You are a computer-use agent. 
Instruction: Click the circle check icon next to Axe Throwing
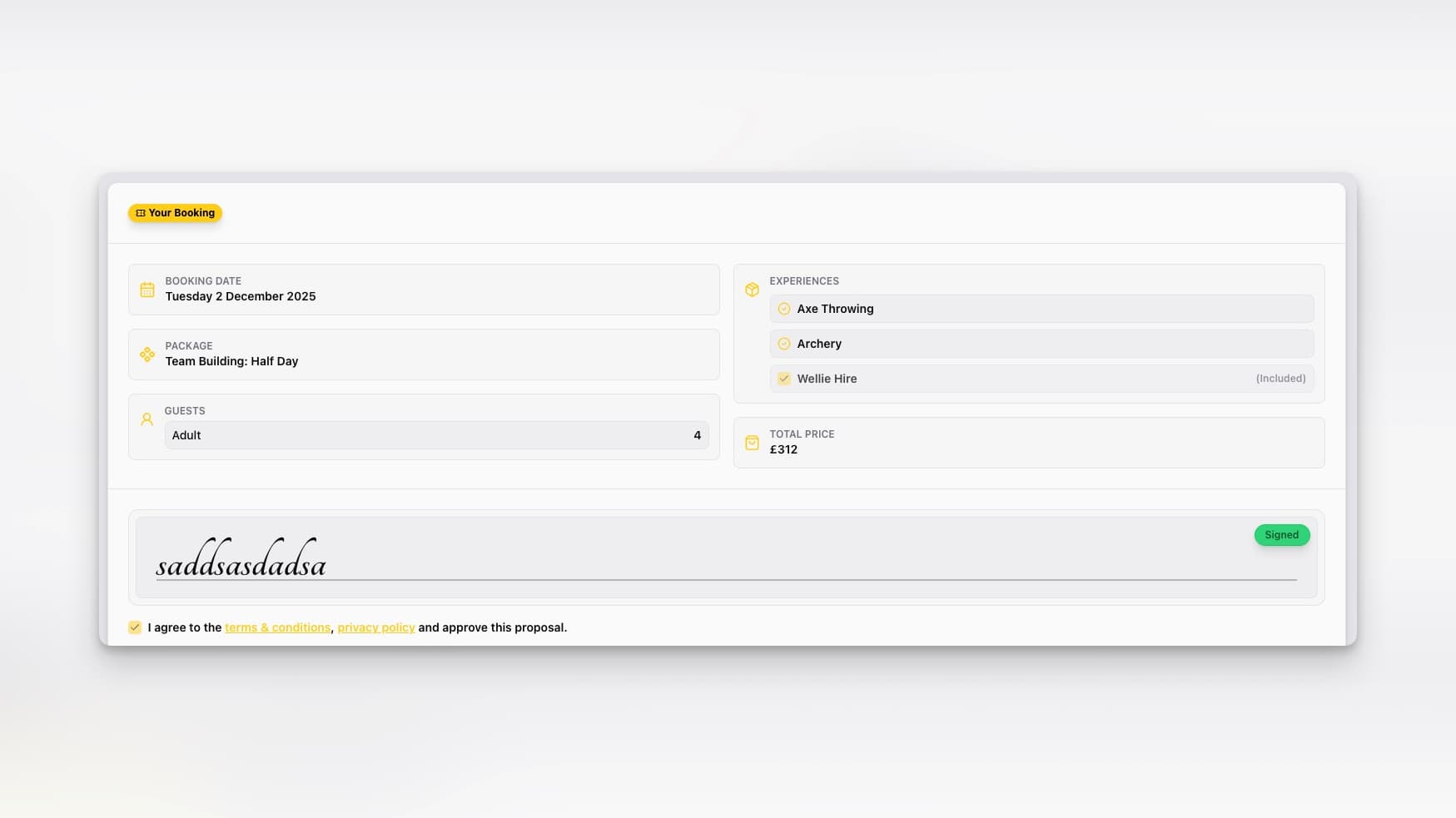coord(783,309)
